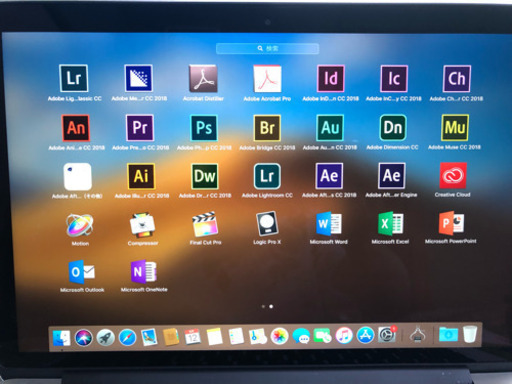Open System Preferences in the Dock
Image resolution: width=512 pixels, height=384 pixels.
(387, 335)
